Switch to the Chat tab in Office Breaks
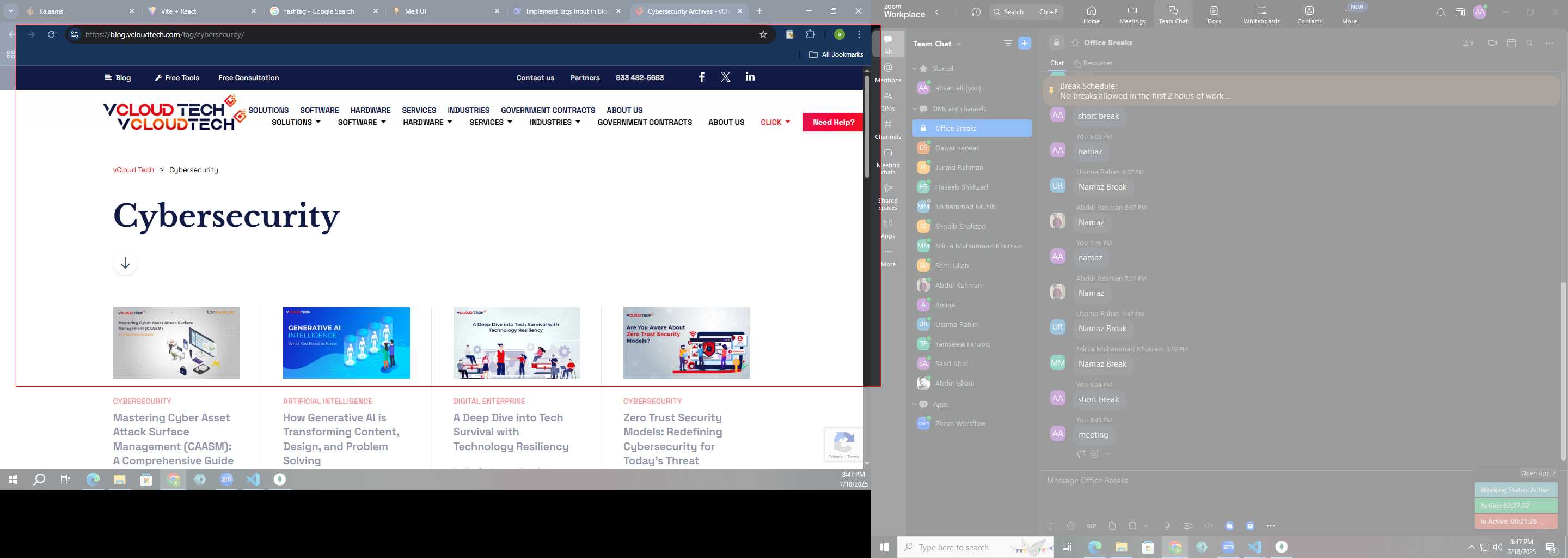 click(1057, 63)
